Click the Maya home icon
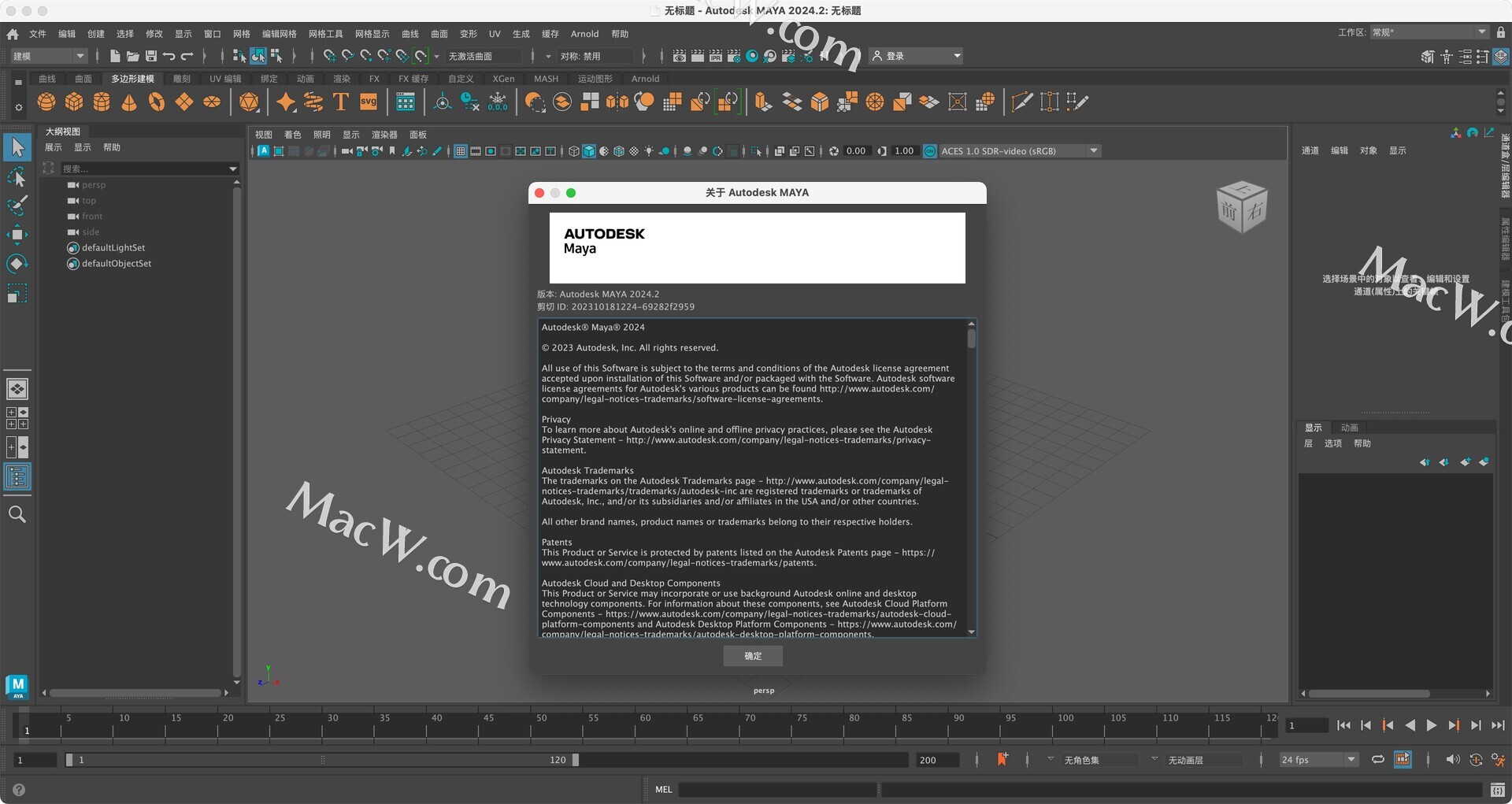The height and width of the screenshot is (804, 1512). pyautogui.click(x=13, y=34)
